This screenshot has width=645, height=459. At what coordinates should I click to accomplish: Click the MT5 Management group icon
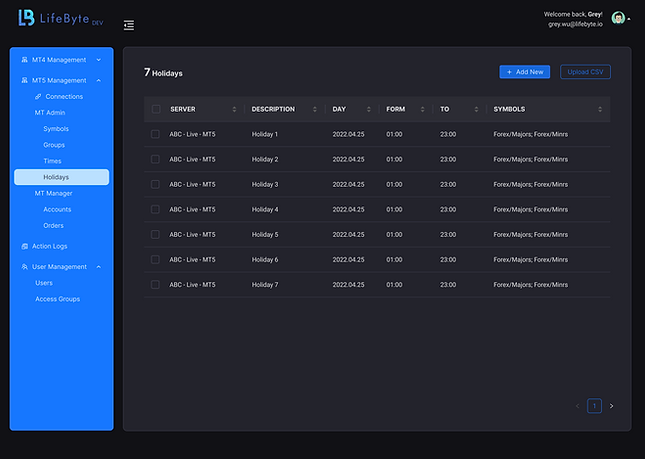click(25, 81)
